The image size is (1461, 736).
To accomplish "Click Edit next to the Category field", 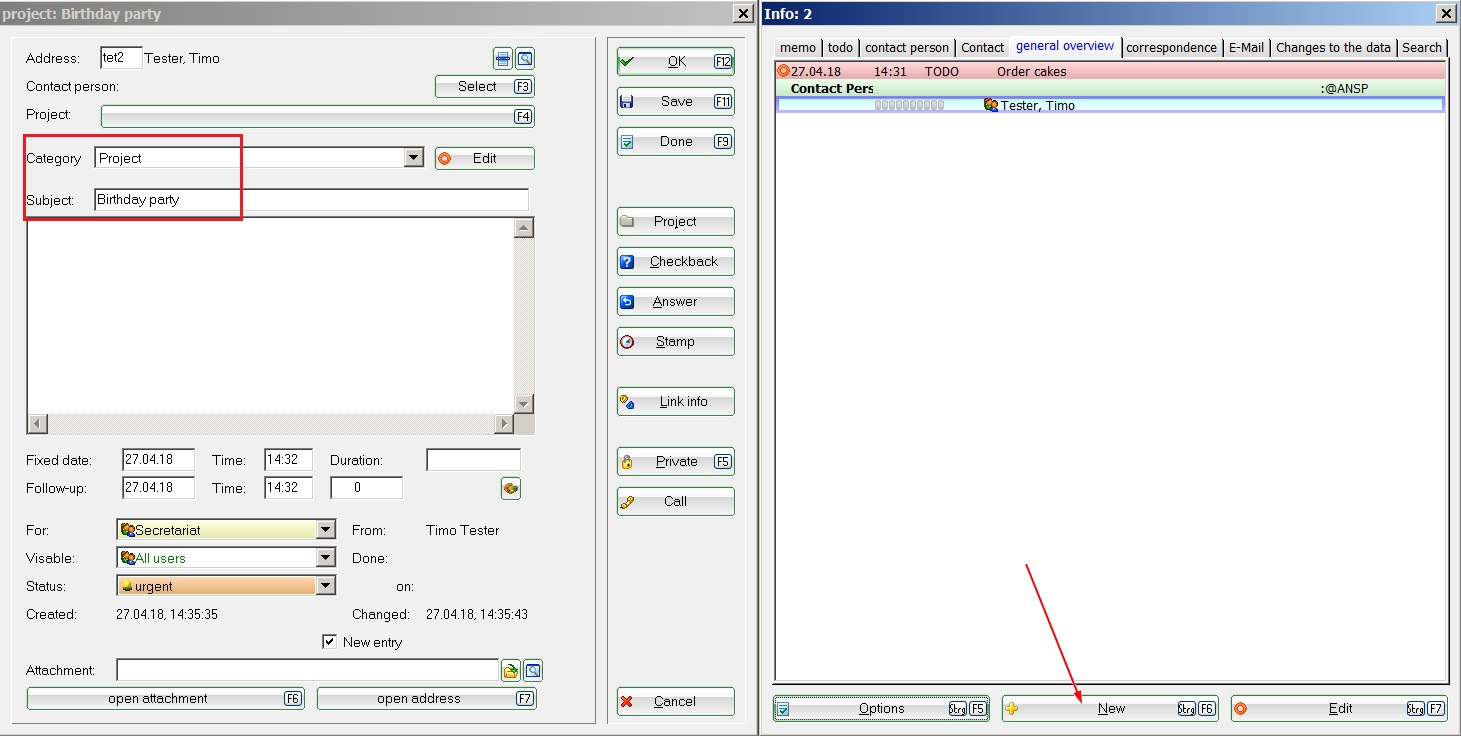I will (485, 158).
